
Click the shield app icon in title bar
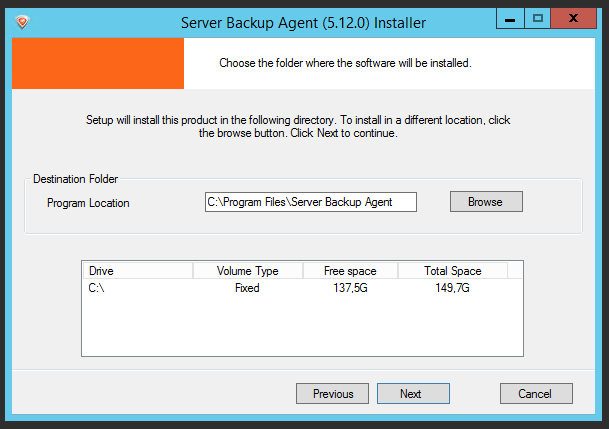coord(23,22)
